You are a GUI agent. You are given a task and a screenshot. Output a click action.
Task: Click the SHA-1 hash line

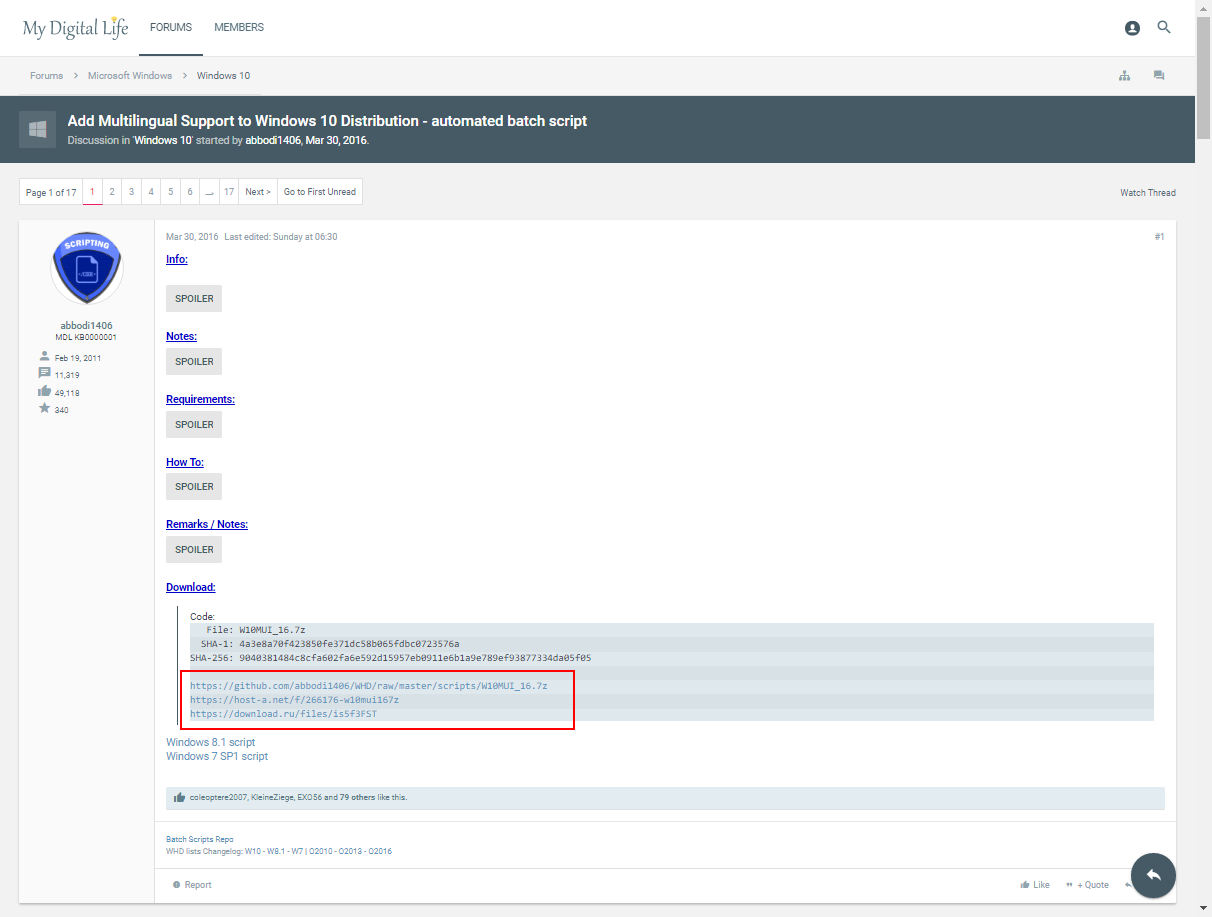coord(330,644)
